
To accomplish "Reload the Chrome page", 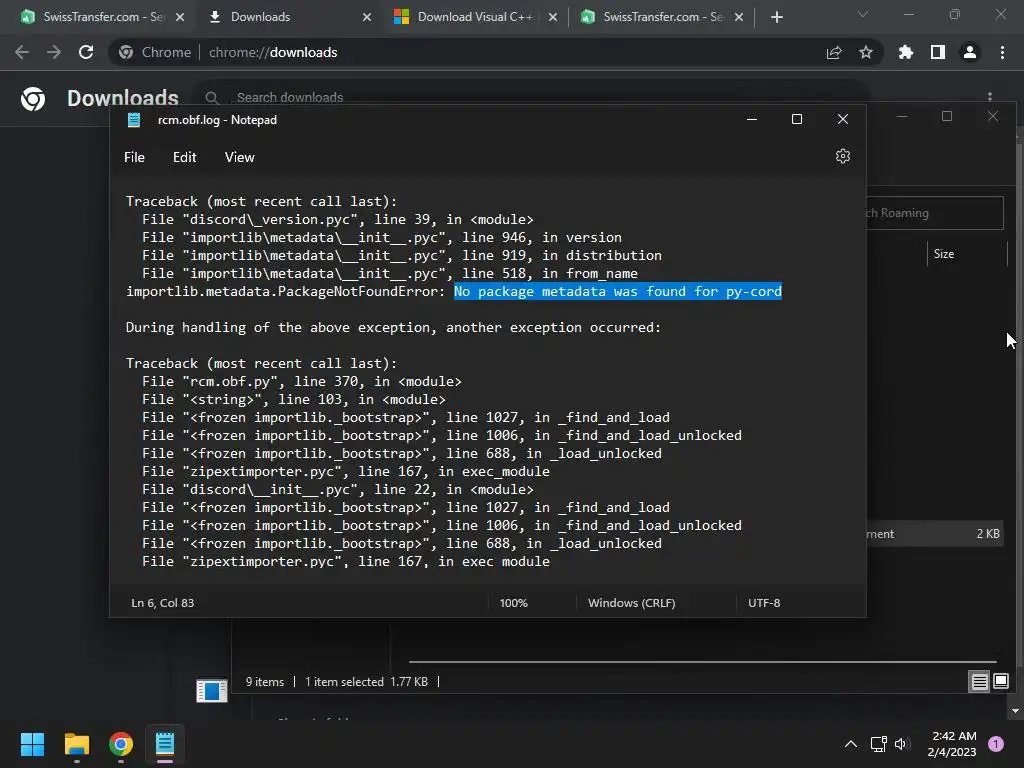I will [86, 52].
